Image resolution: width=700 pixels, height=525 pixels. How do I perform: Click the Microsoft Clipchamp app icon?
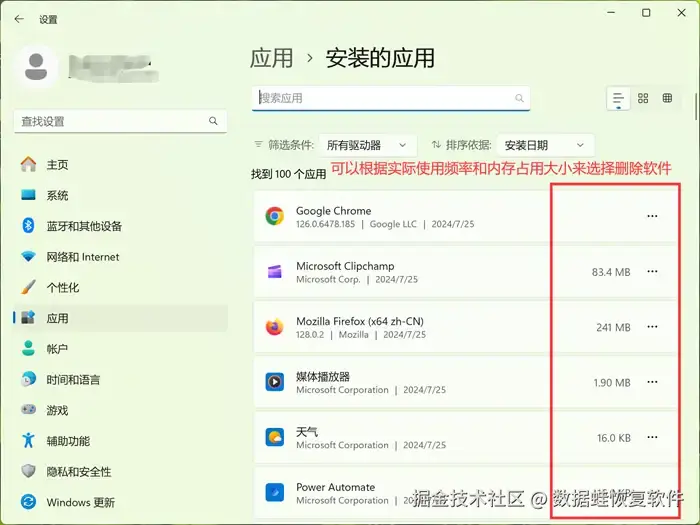(275, 271)
